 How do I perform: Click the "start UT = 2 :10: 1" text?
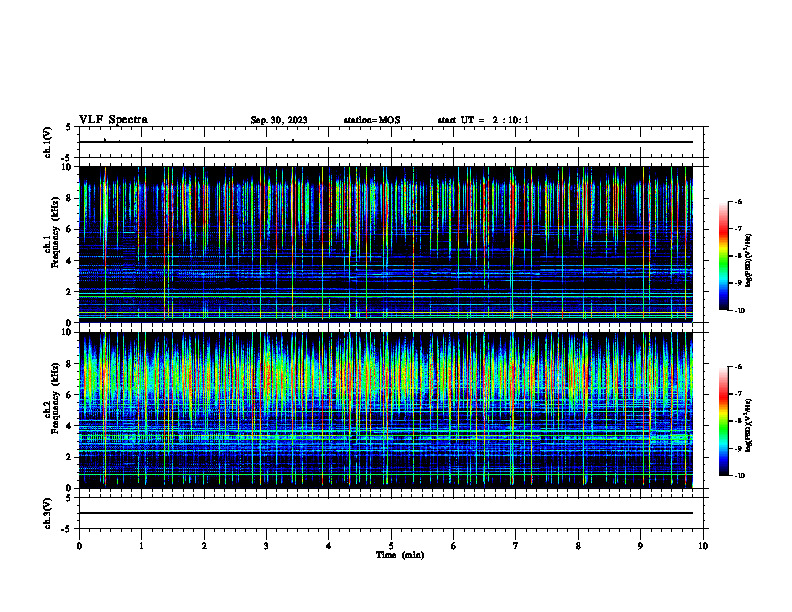[x=483, y=120]
